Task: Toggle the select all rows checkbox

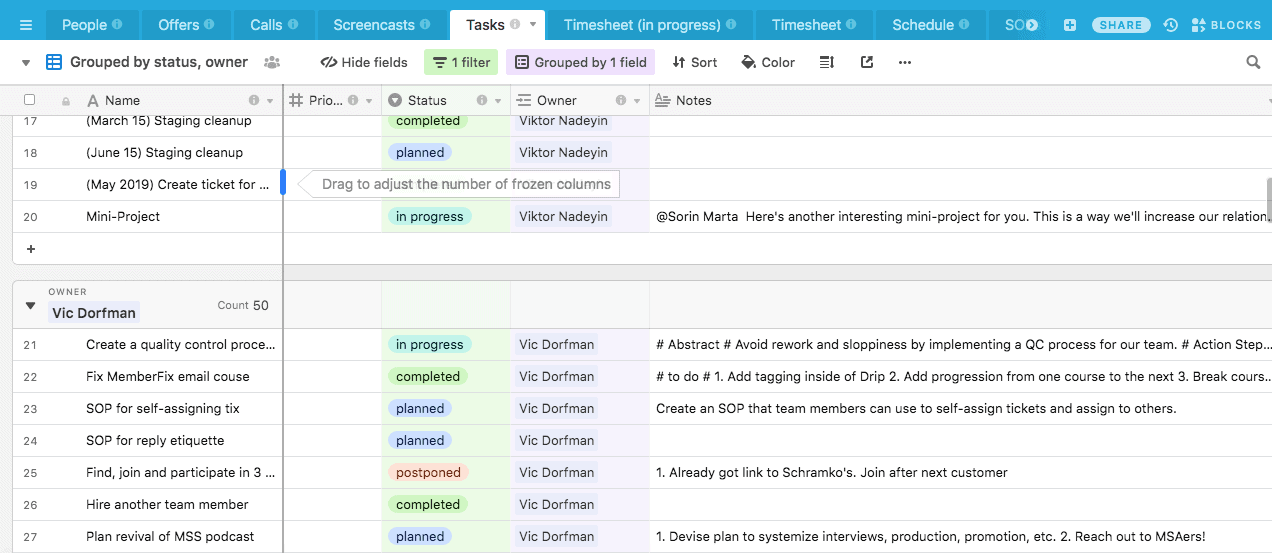Action: click(30, 100)
